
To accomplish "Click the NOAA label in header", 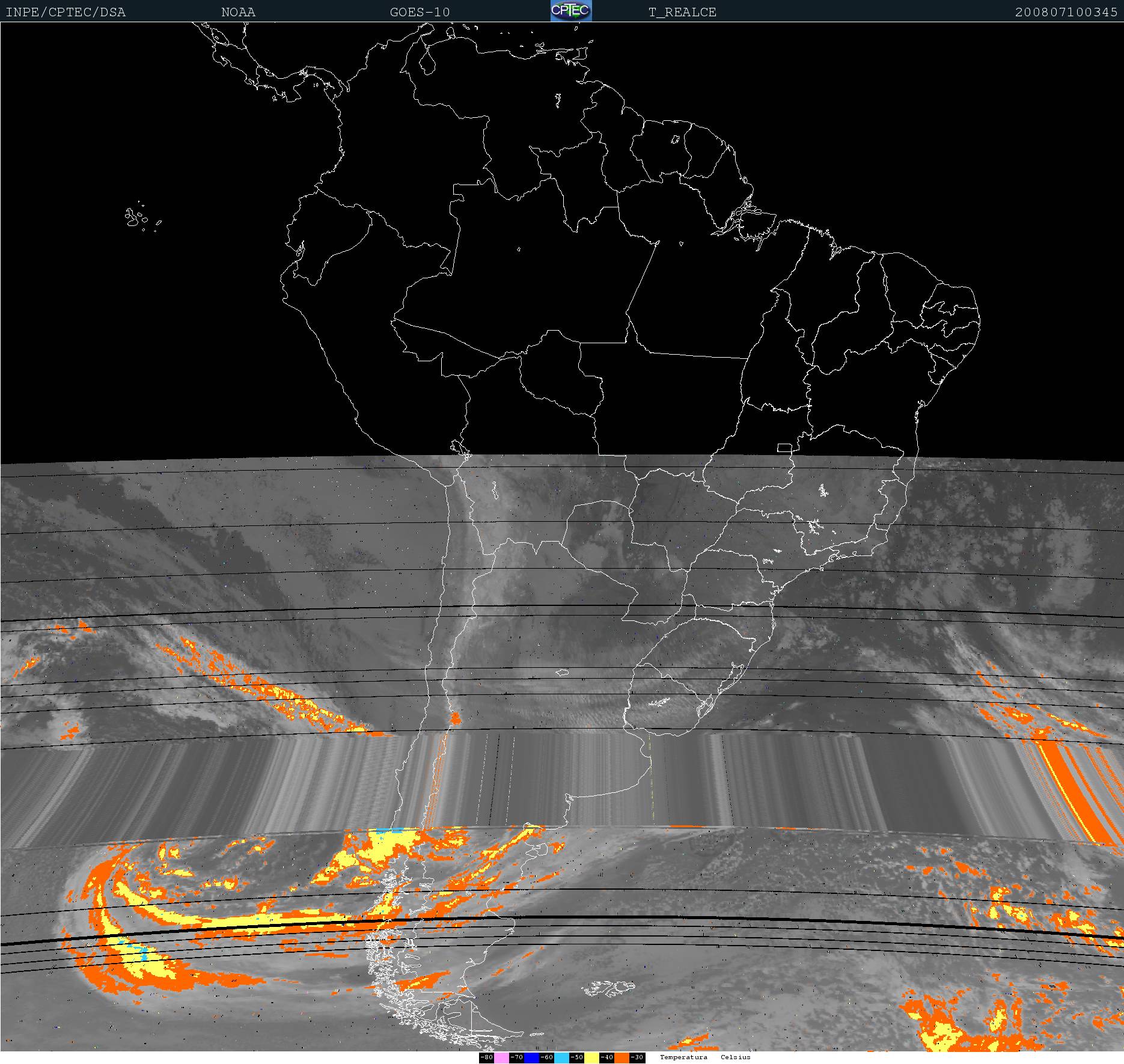I will pos(238,12).
